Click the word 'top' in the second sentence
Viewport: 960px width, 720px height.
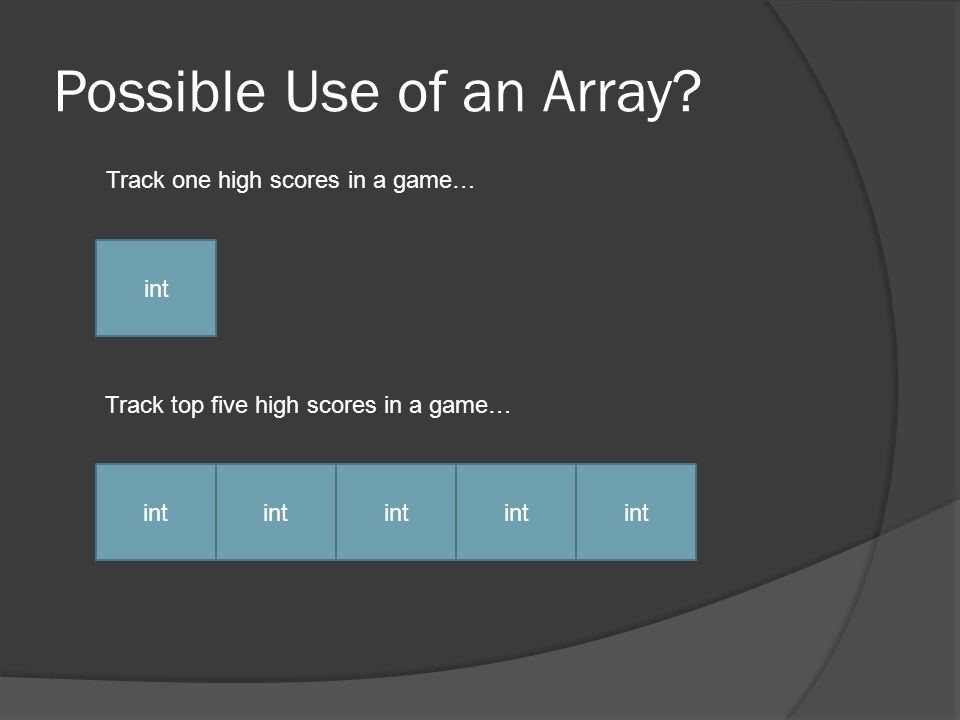pos(187,407)
